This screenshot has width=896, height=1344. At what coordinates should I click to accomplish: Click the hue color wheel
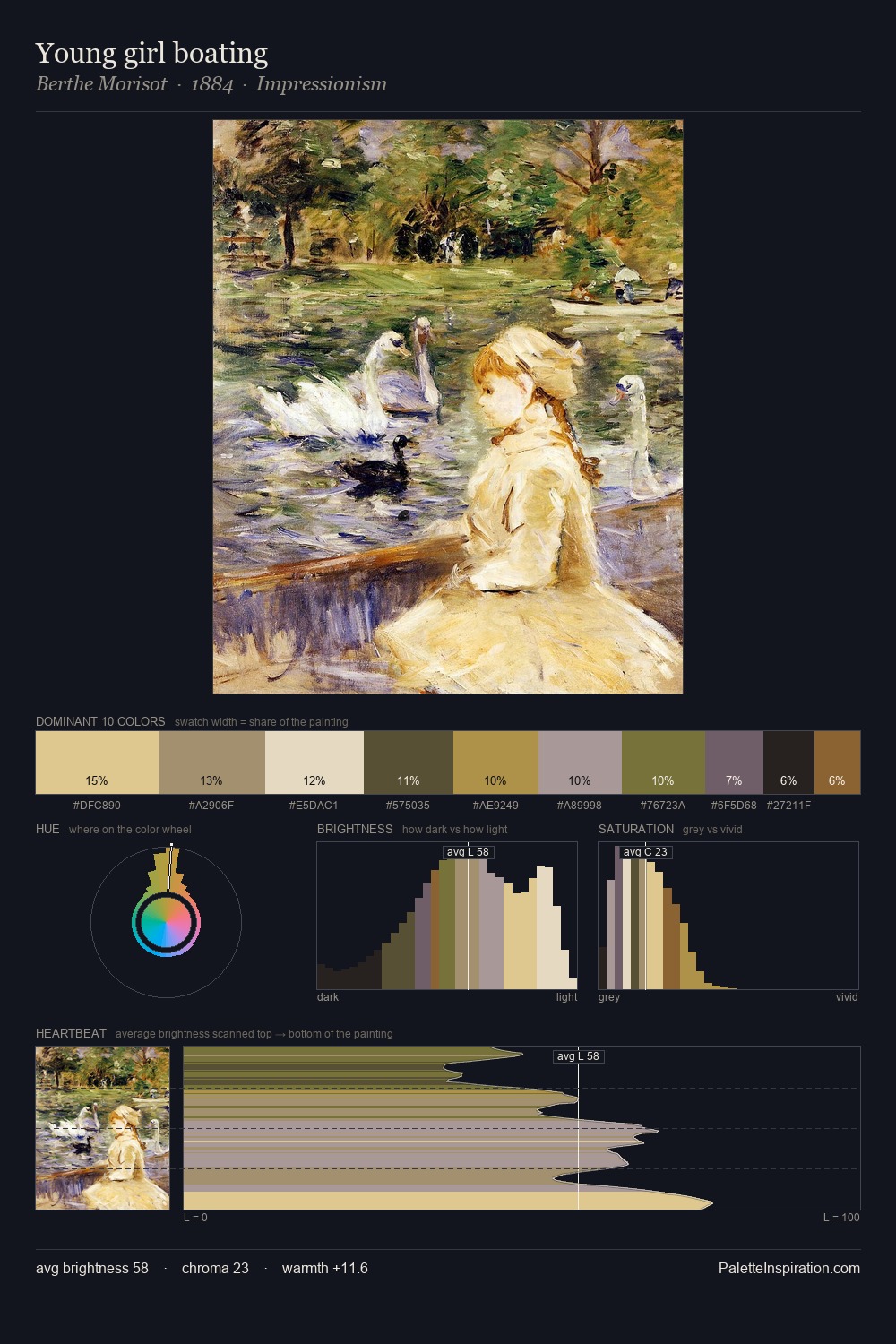click(166, 922)
